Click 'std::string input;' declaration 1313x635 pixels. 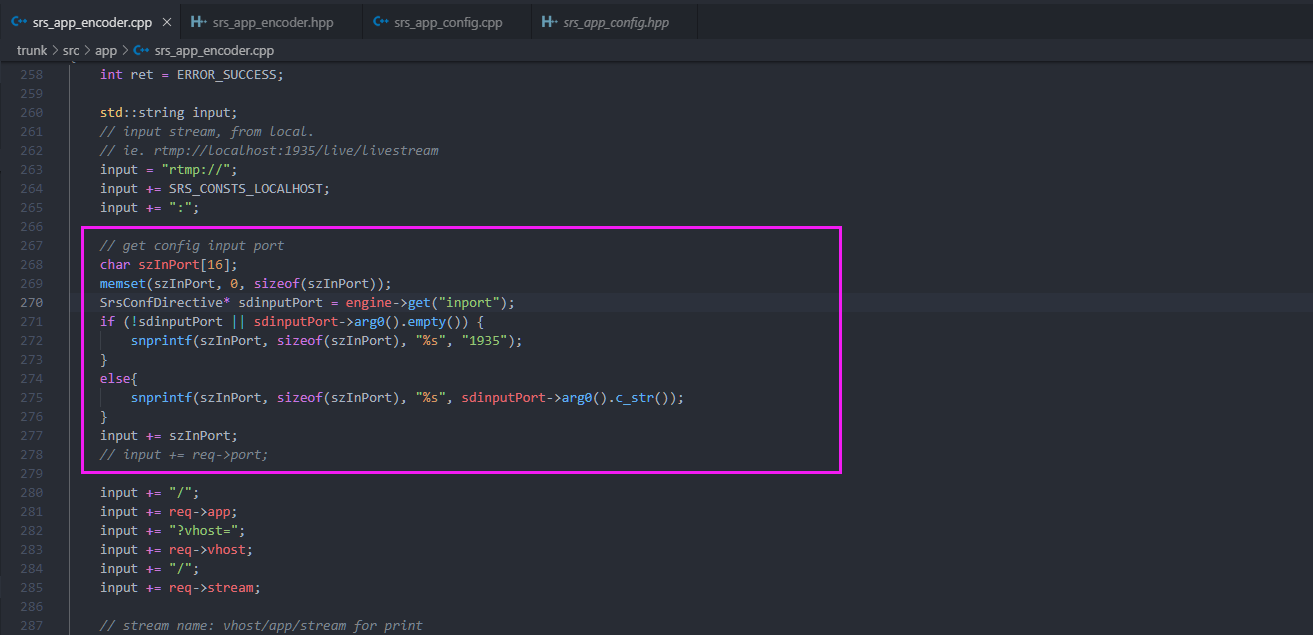[x=169, y=113]
